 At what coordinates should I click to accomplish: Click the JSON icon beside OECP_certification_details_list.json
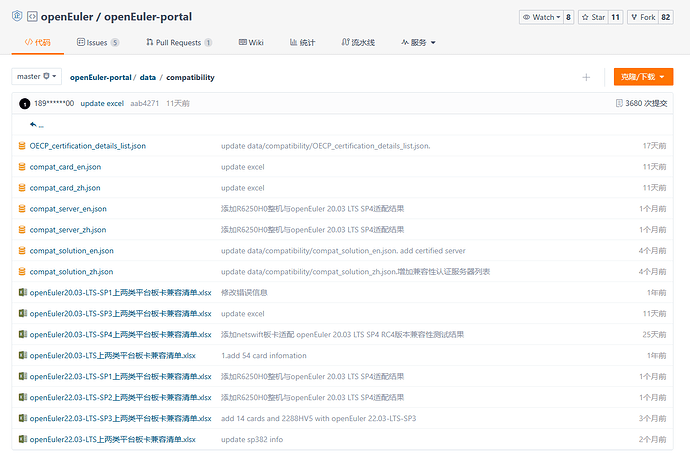pos(22,146)
